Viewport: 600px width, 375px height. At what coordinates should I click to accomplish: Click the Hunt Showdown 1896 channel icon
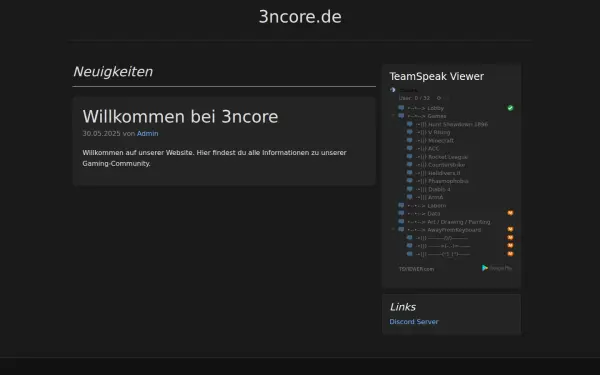409,124
